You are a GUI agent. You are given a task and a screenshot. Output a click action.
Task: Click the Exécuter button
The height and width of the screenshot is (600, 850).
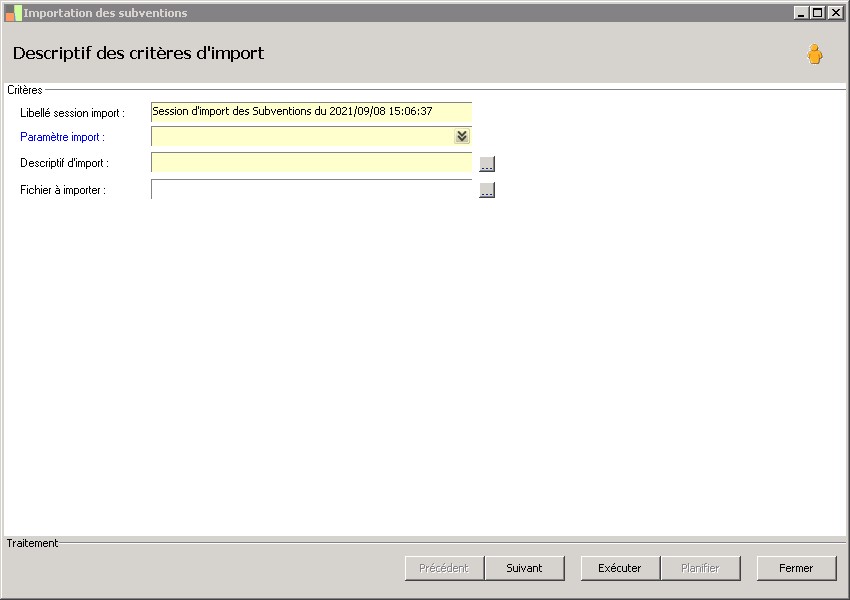(620, 568)
